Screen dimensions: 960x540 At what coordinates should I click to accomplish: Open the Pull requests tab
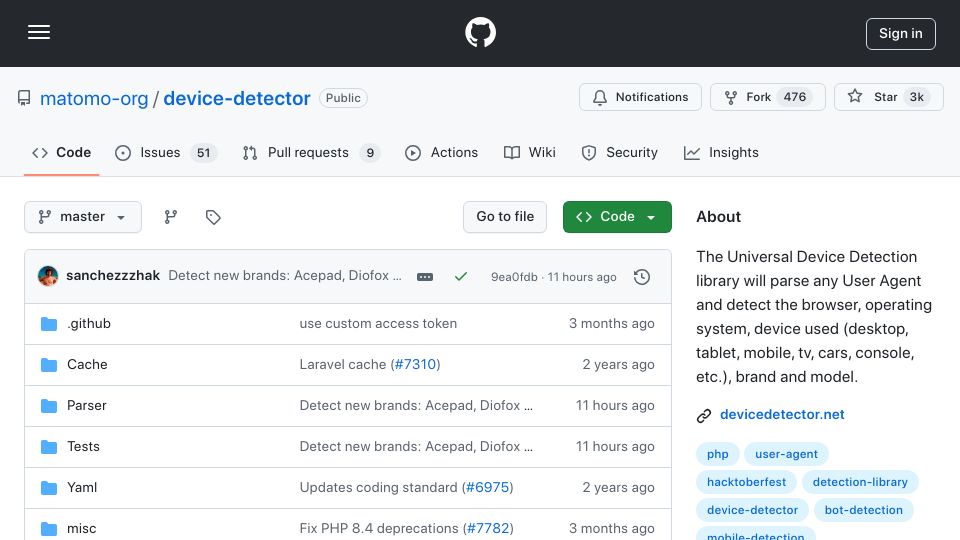(310, 152)
